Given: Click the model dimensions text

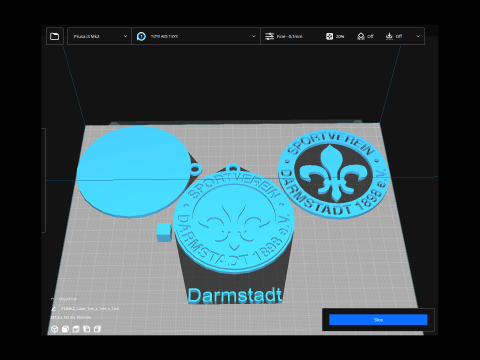Looking at the screenshot, I should tap(71, 317).
